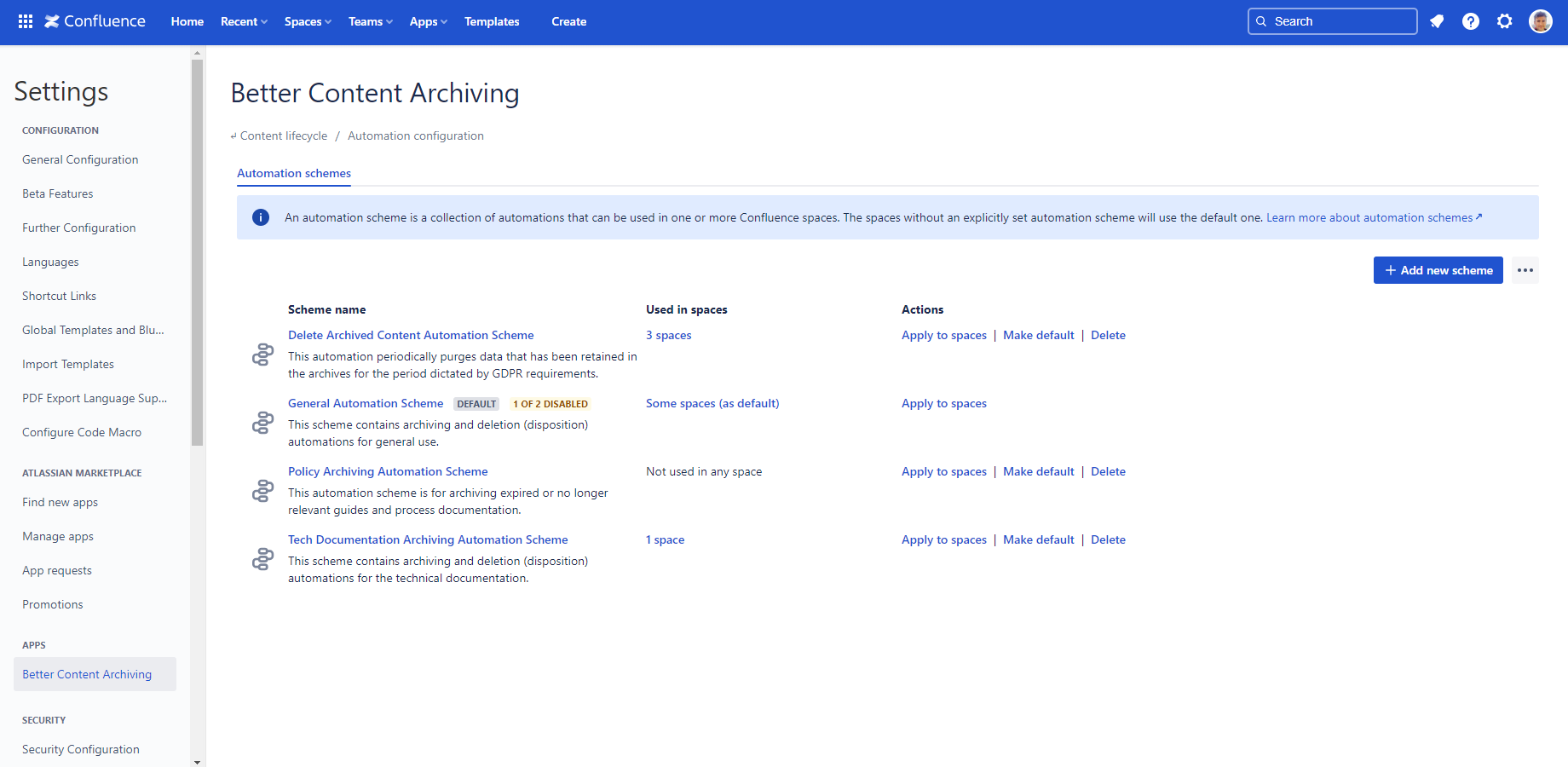Open Content lifecycle breadcrumb link
The width and height of the screenshot is (1568, 767).
coord(284,136)
